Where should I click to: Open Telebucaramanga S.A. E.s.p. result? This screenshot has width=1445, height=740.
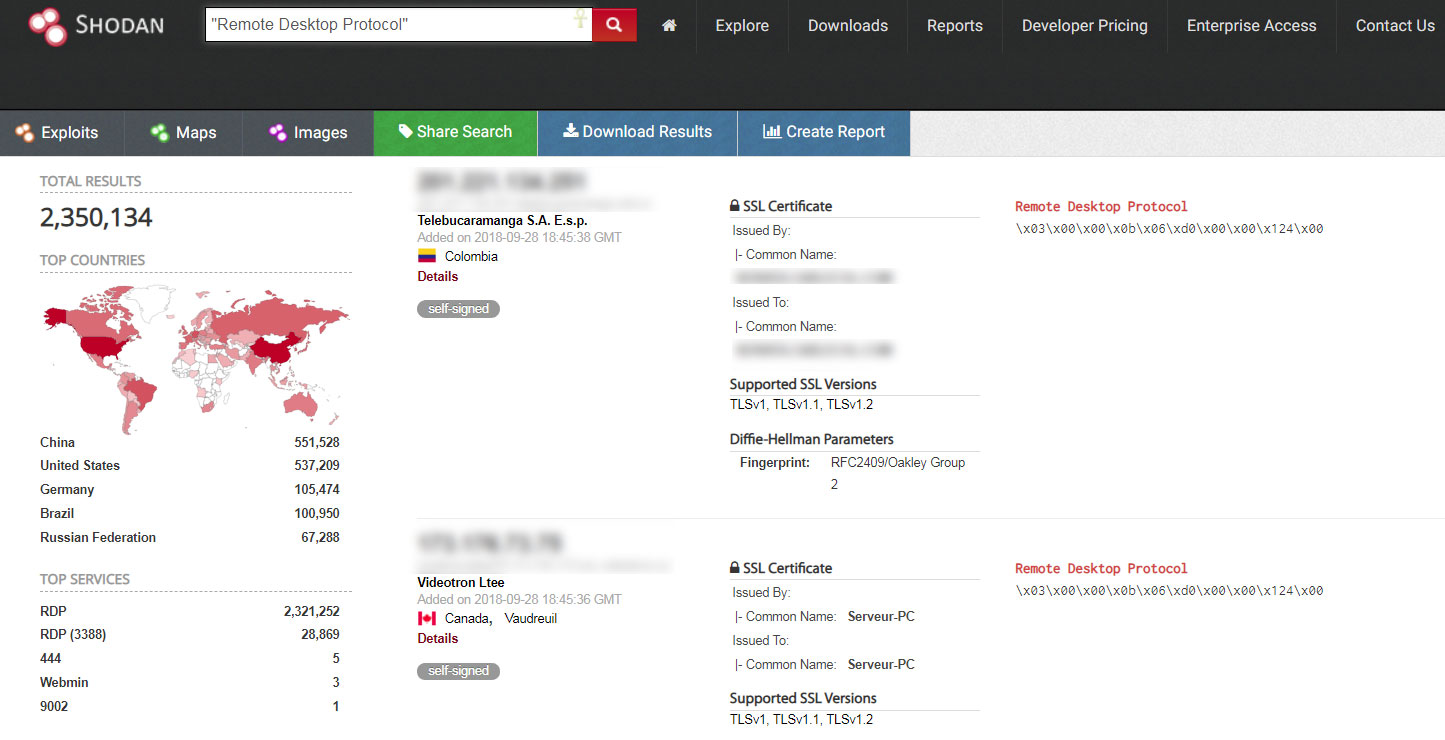click(502, 220)
